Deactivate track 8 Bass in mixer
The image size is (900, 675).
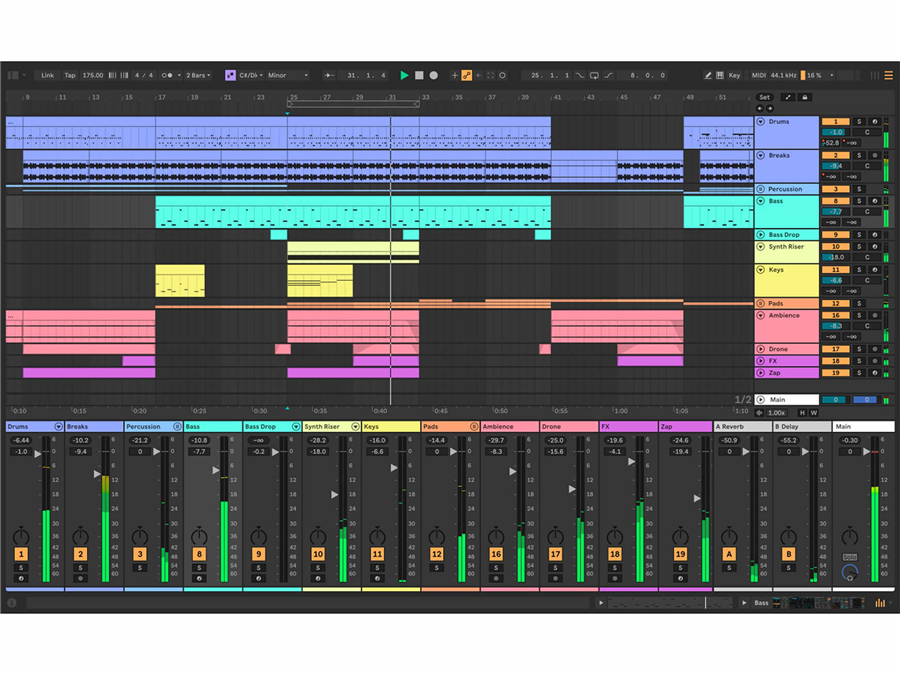pos(199,554)
